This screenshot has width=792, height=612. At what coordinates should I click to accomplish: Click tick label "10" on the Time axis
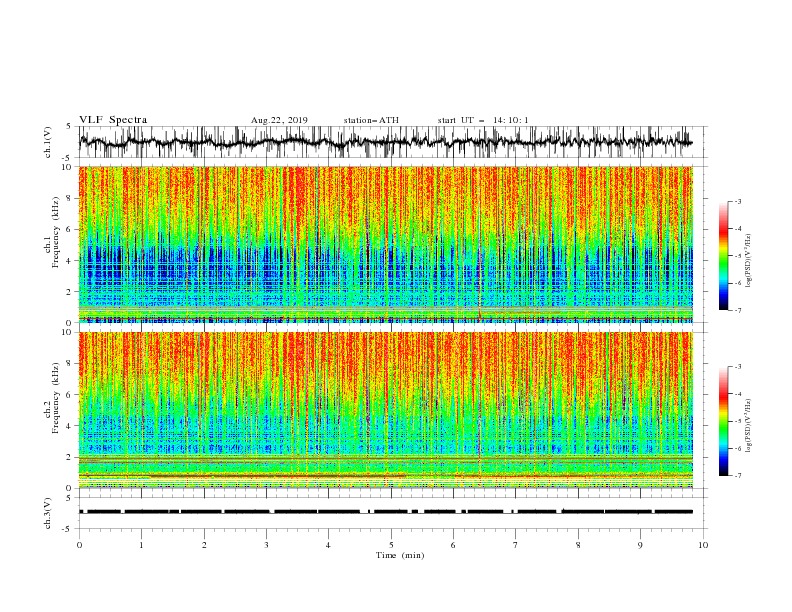pyautogui.click(x=703, y=545)
